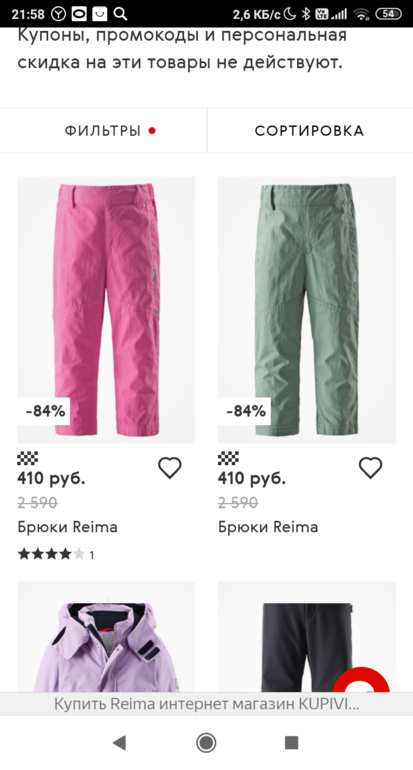
Task: Tap the Android recent apps square
Action: pyautogui.click(x=292, y=742)
